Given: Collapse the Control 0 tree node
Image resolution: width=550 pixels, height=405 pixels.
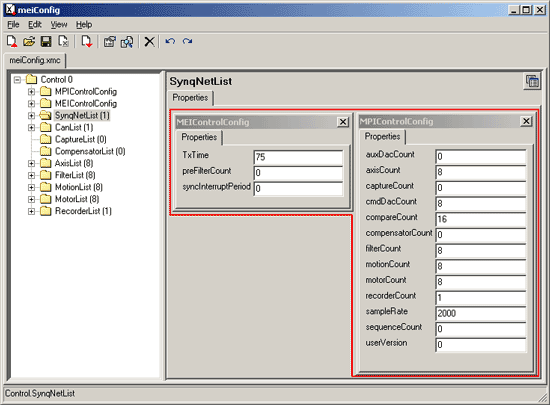Looking at the screenshot, I should click(17, 80).
